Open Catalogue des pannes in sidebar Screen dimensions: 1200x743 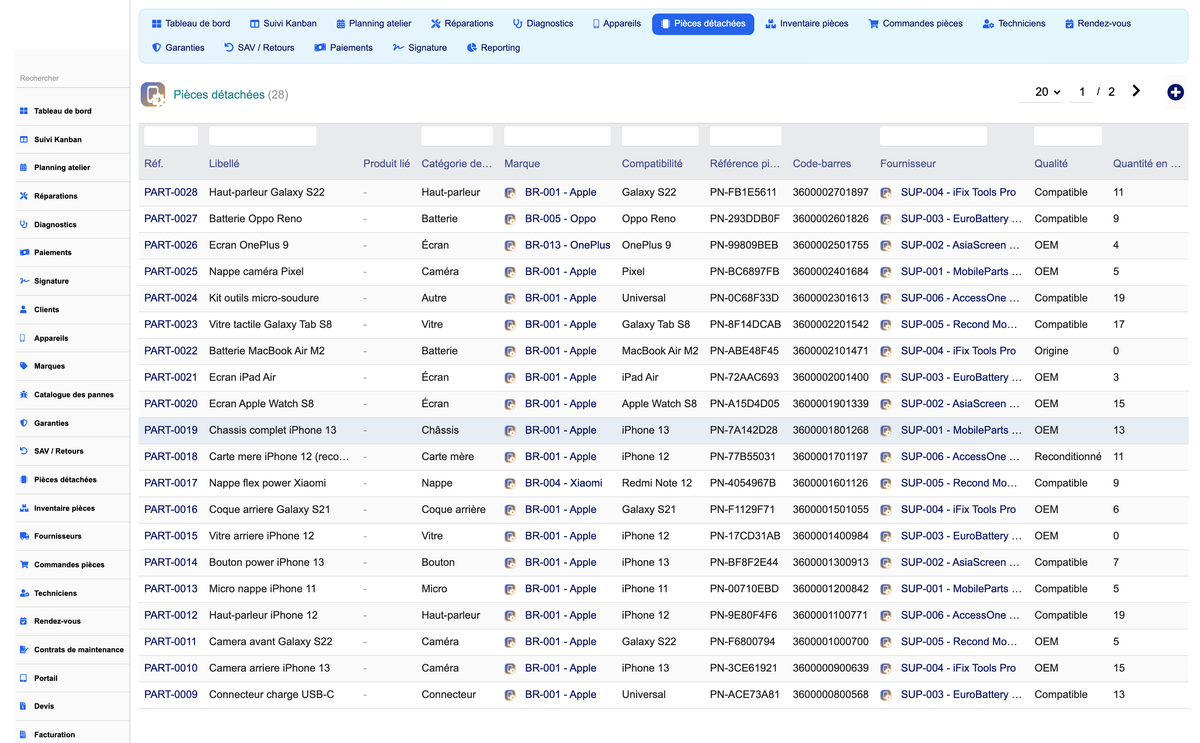[x=72, y=395]
